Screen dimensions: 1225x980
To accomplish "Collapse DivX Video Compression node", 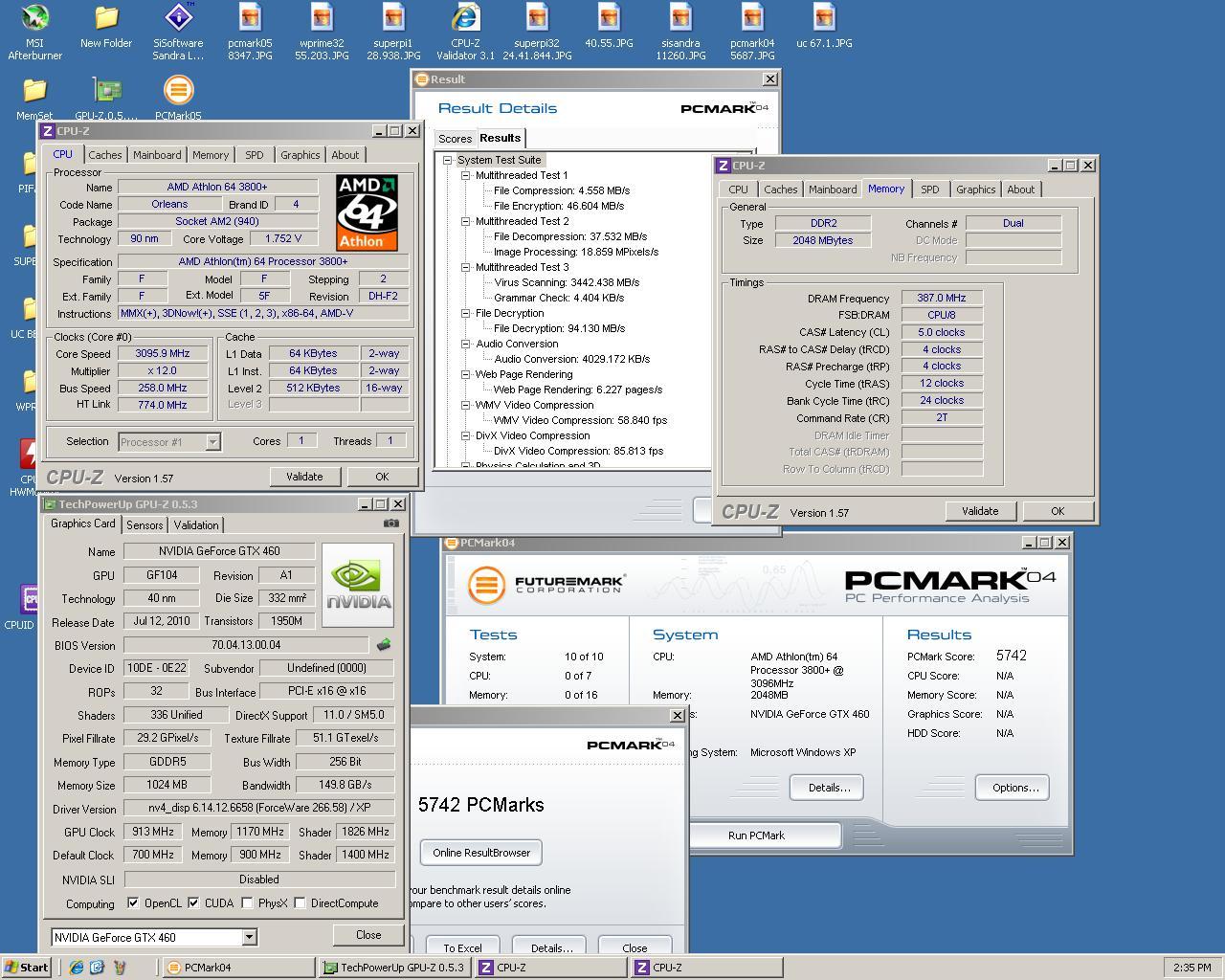I will [x=465, y=435].
